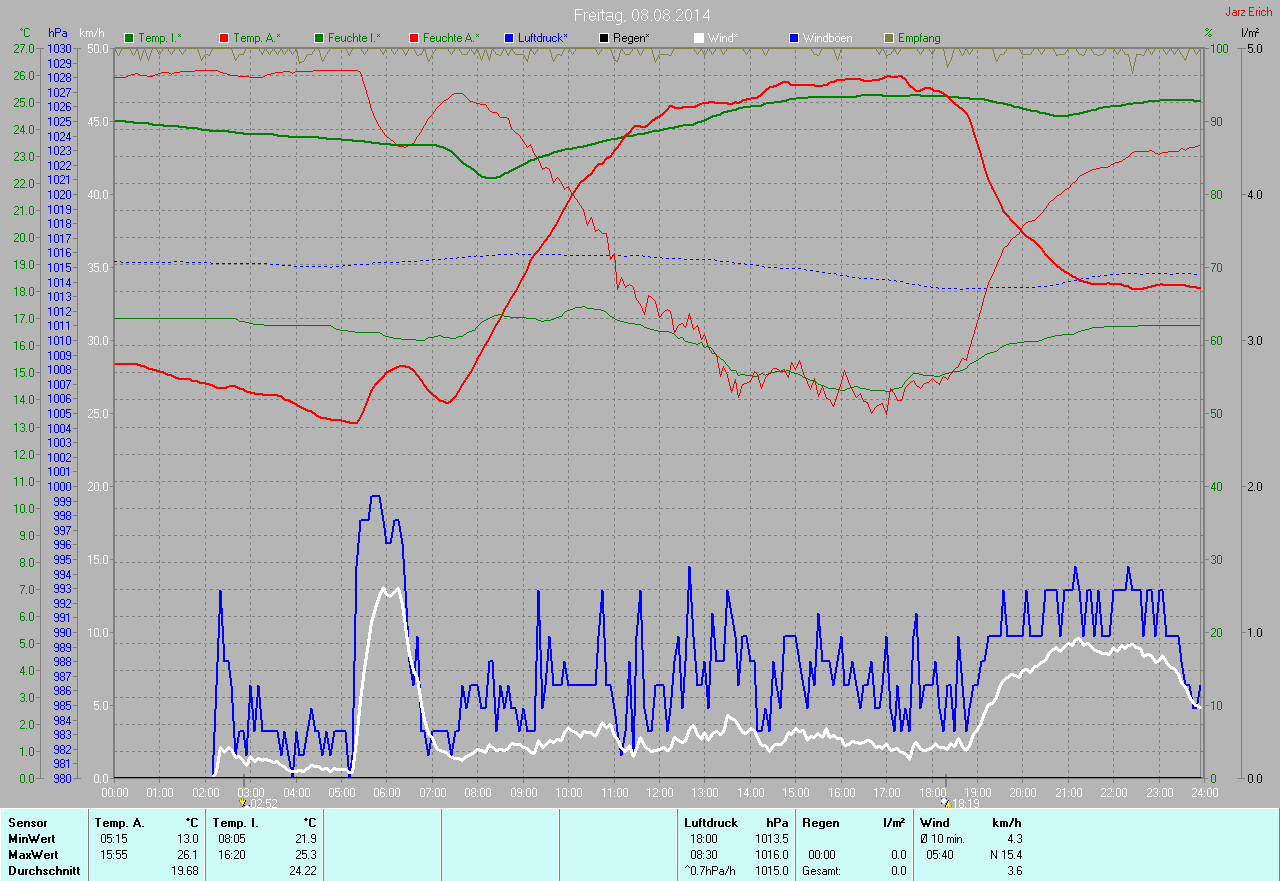1280x881 pixels.
Task: Click the date title Freitag, 08.08.2014
Action: pyautogui.click(x=642, y=15)
